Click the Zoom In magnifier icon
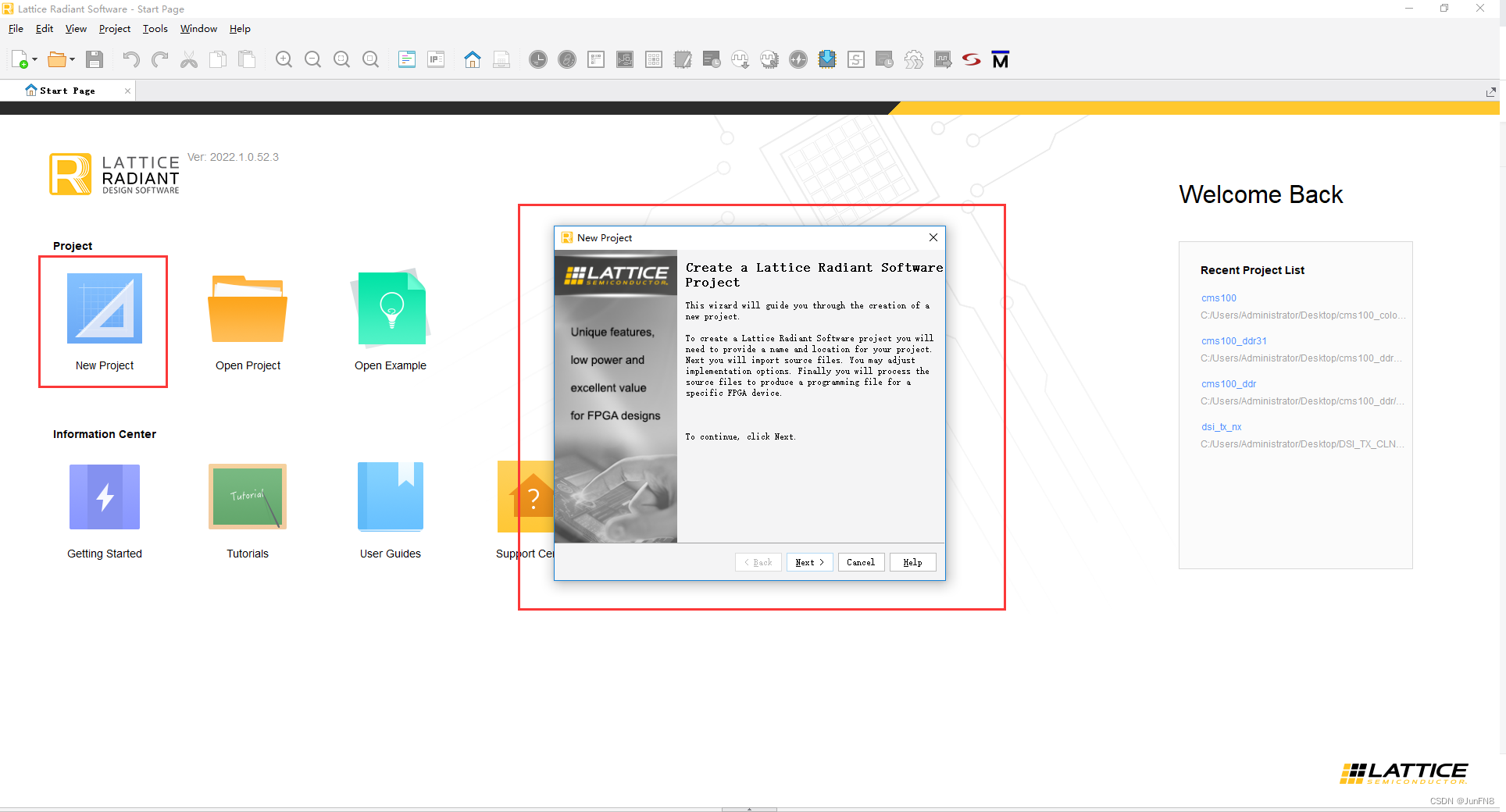Screen dimensions: 1506x812 (284, 59)
